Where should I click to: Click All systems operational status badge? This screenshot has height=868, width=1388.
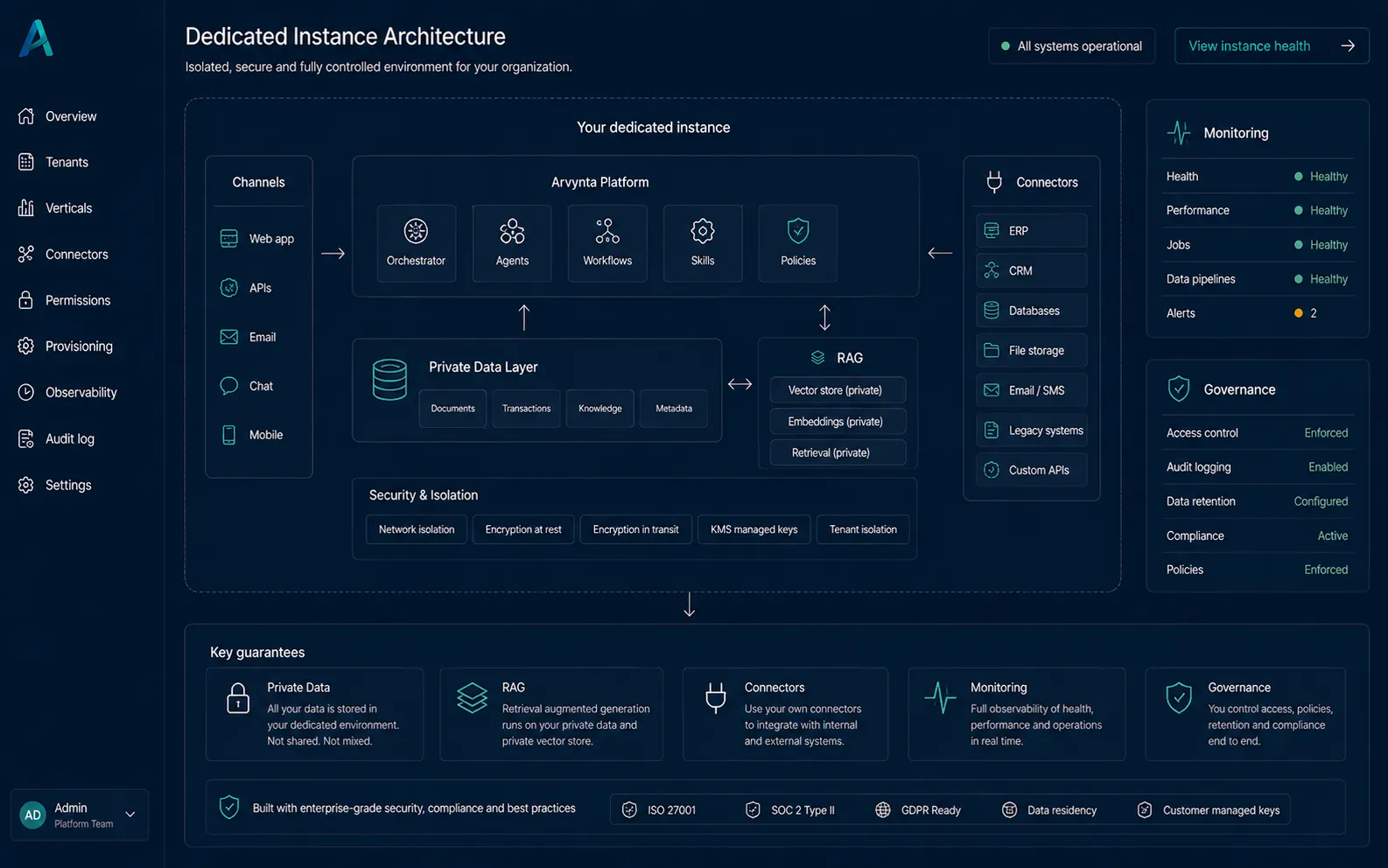pos(1071,45)
